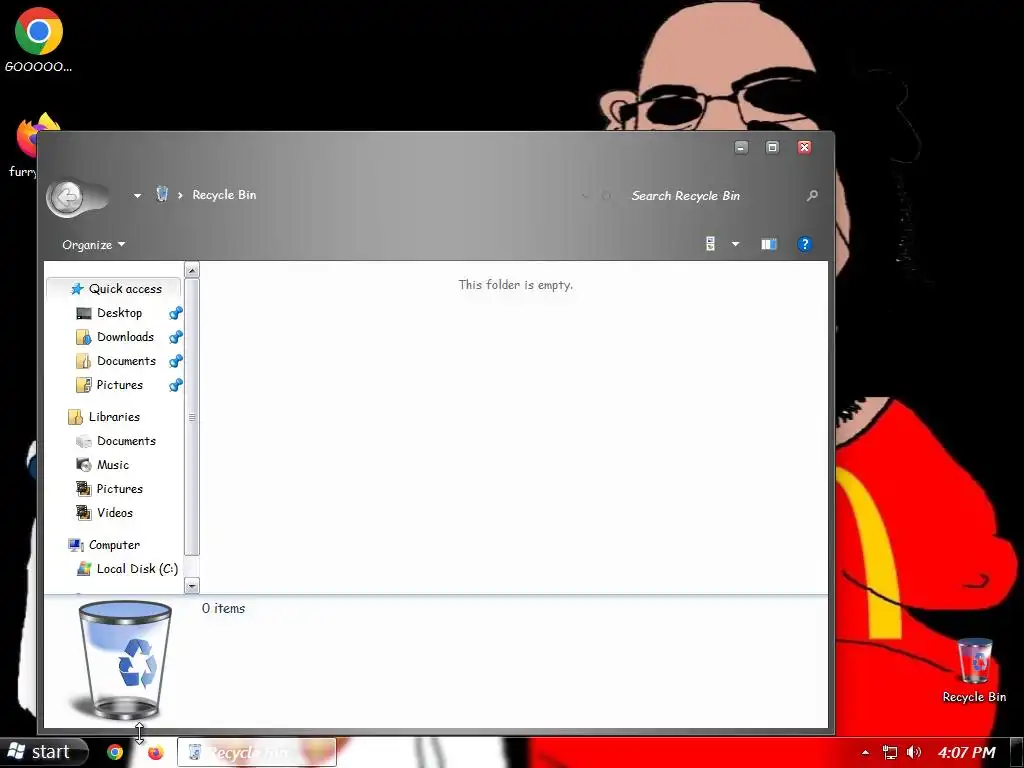Click the search magnifier icon
1024x768 pixels.
click(x=812, y=195)
